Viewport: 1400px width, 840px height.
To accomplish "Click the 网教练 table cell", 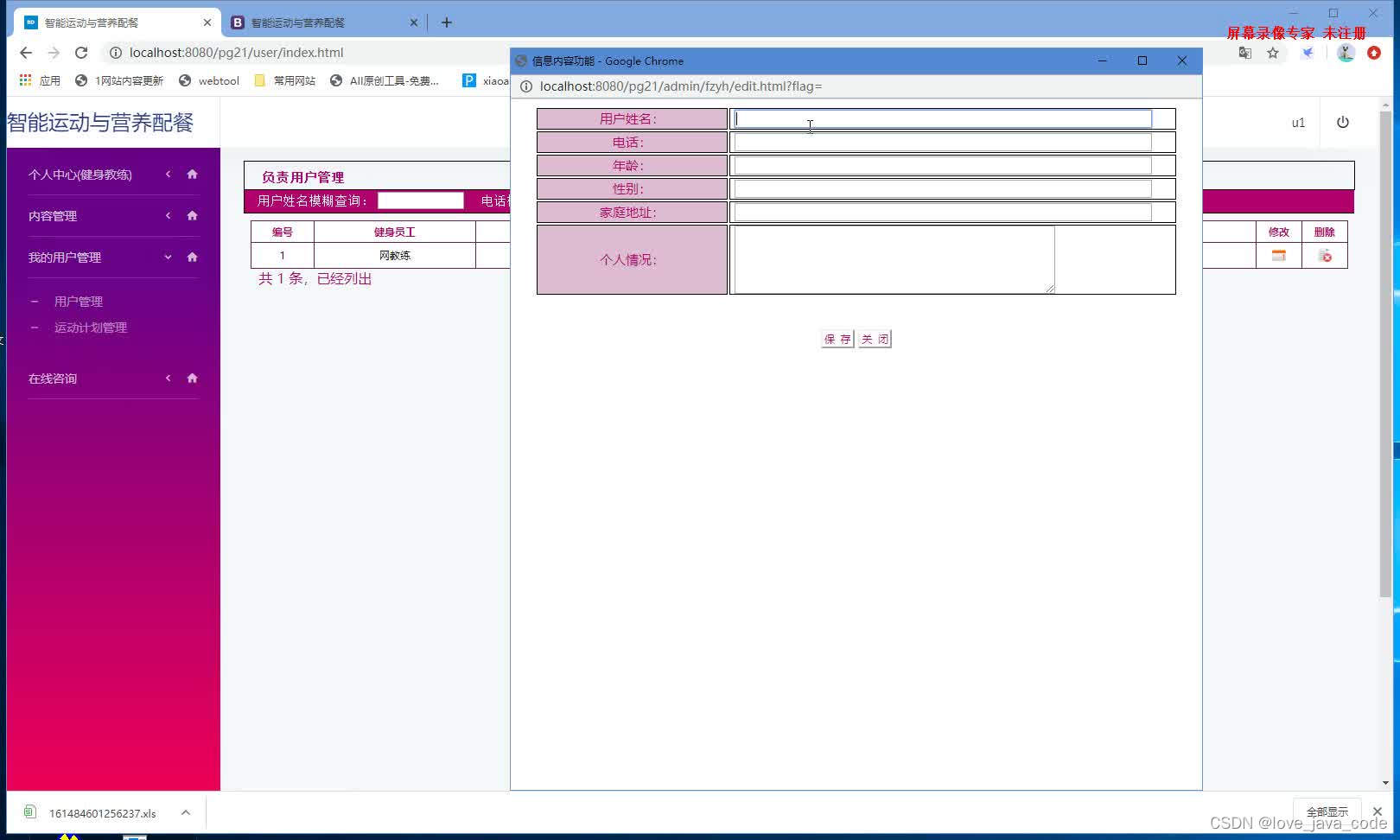I will tap(395, 256).
